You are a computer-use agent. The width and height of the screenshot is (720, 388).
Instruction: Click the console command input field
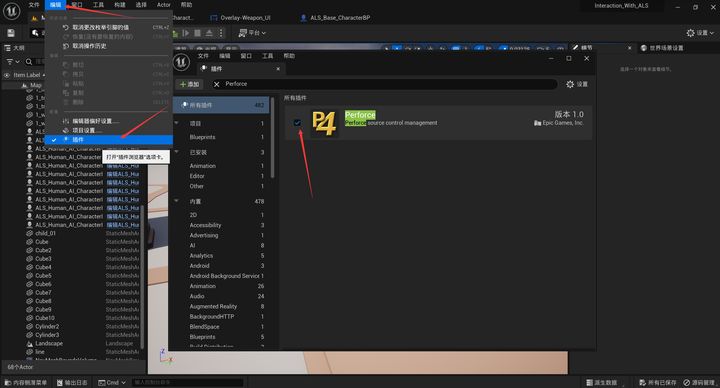pyautogui.click(x=187, y=382)
